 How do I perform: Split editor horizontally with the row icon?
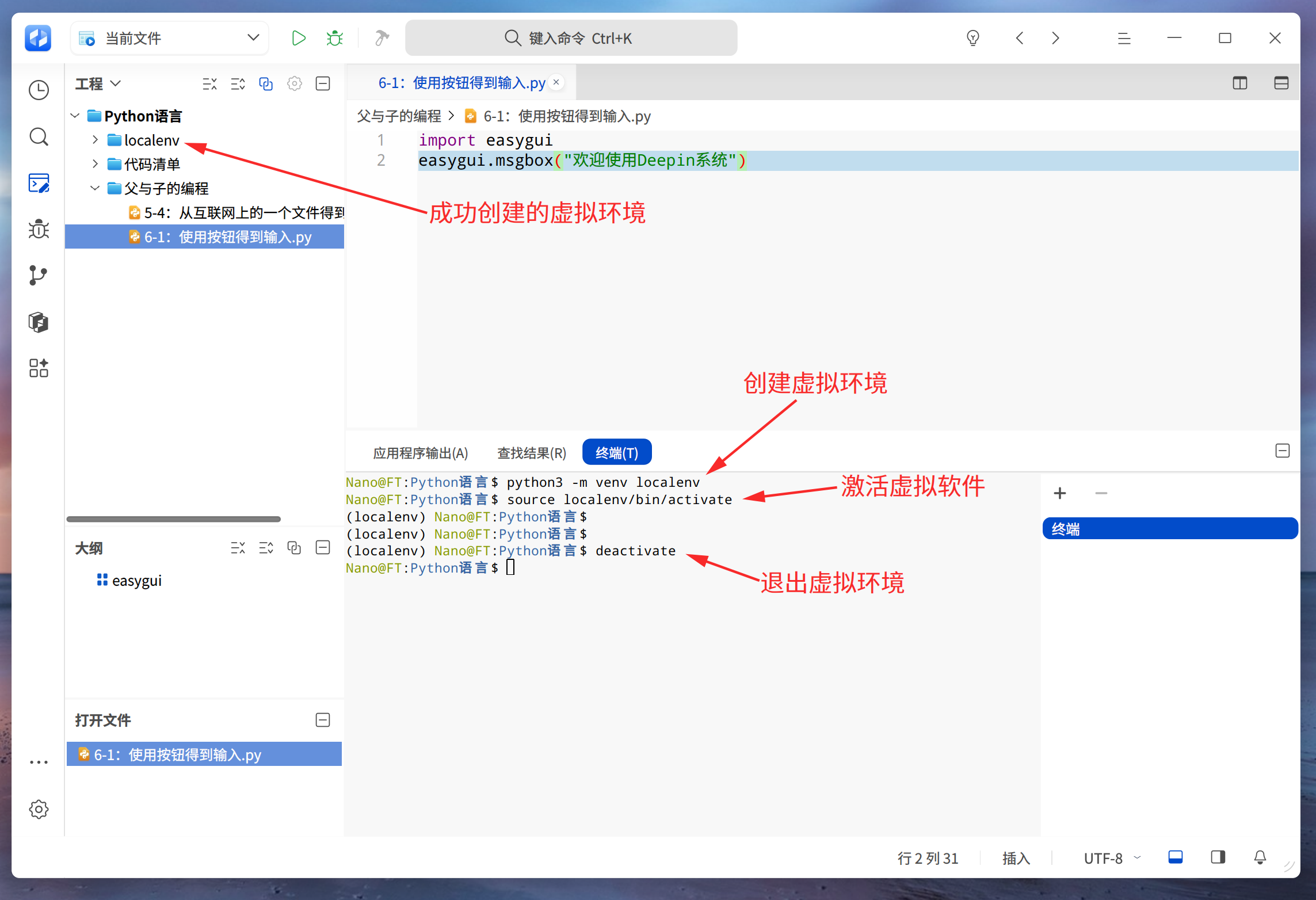pyautogui.click(x=1281, y=83)
